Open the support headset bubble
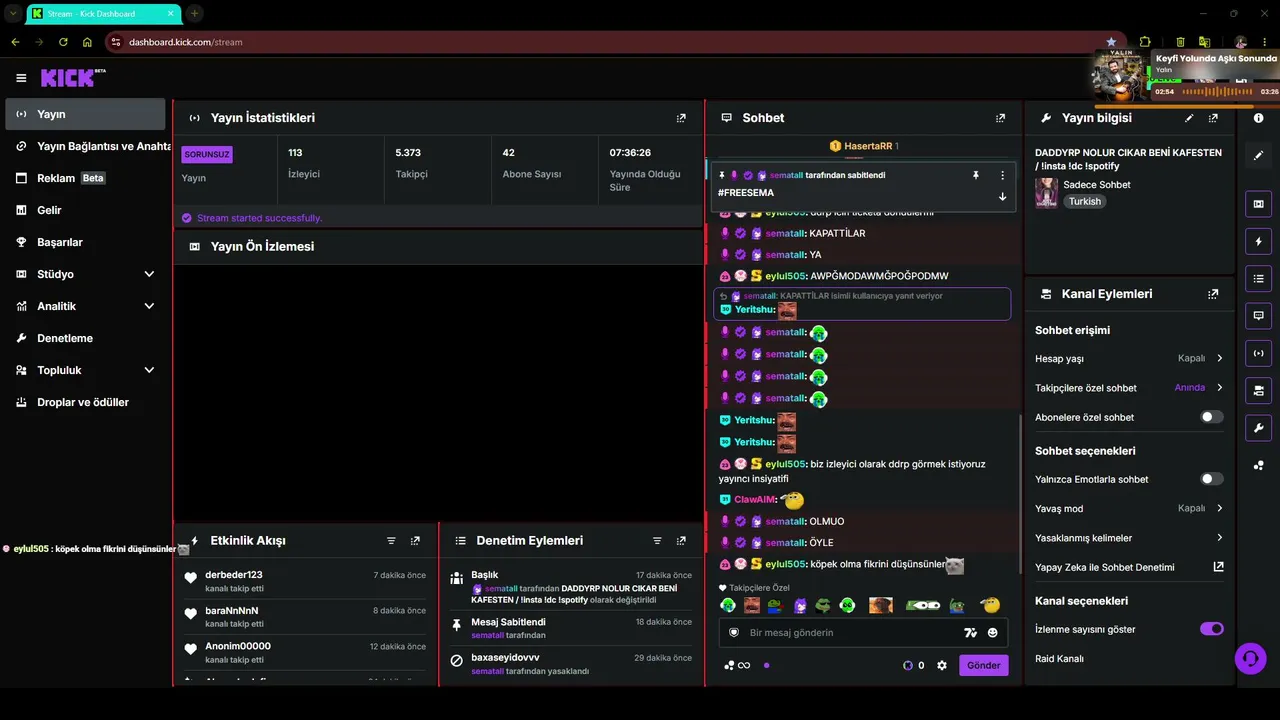This screenshot has width=1280, height=720. coord(1249,658)
